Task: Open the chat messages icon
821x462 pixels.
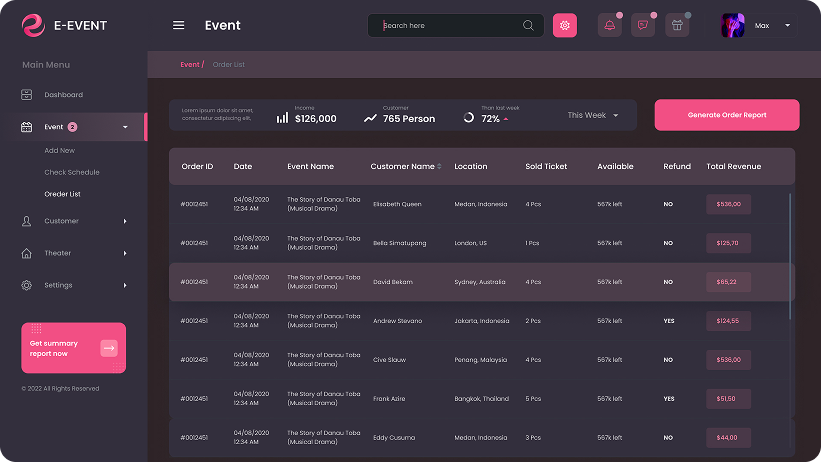Action: pyautogui.click(x=643, y=25)
